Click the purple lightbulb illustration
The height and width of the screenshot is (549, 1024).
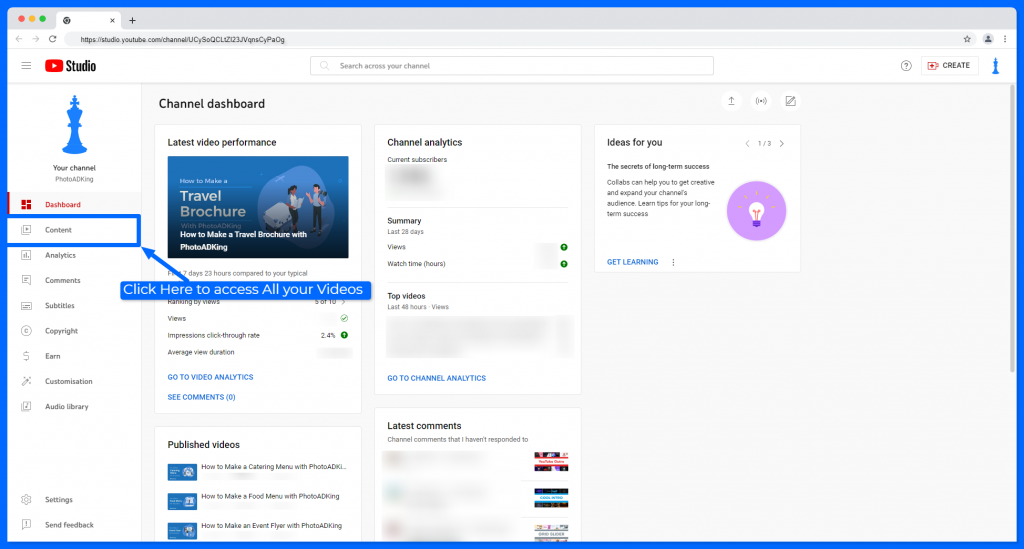(756, 211)
